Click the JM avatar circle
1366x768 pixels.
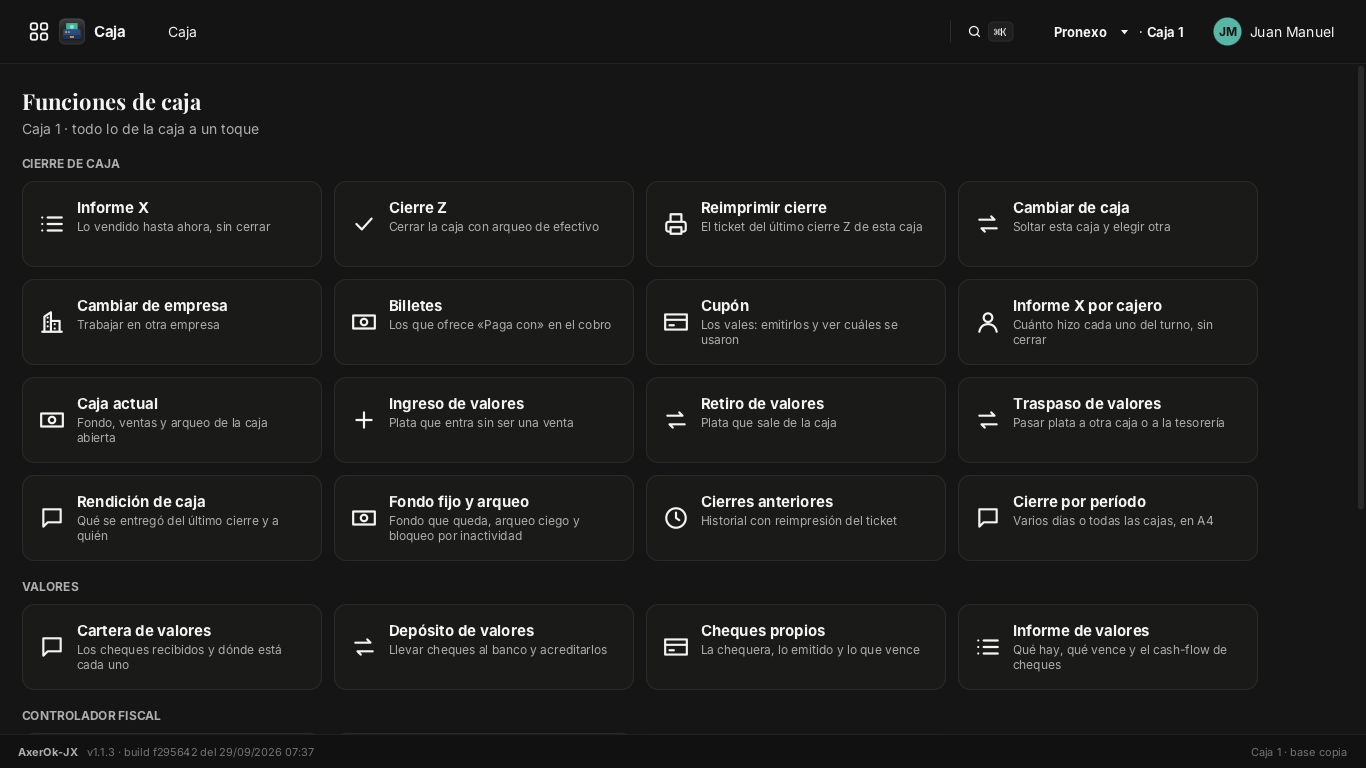pos(1227,32)
